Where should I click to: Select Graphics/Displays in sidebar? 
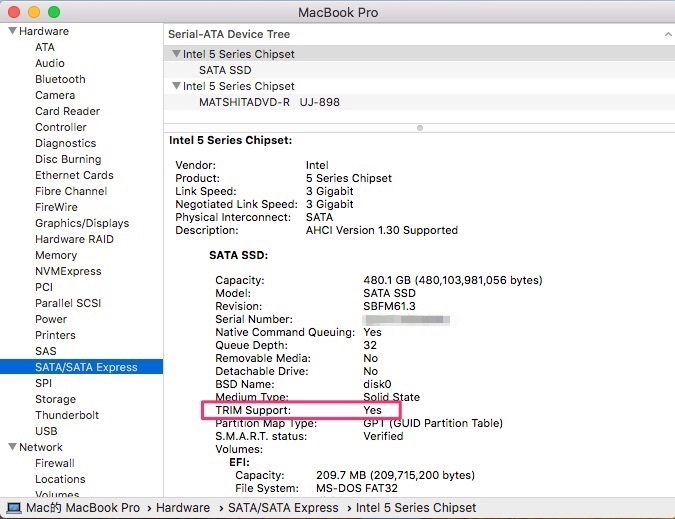tap(82, 223)
